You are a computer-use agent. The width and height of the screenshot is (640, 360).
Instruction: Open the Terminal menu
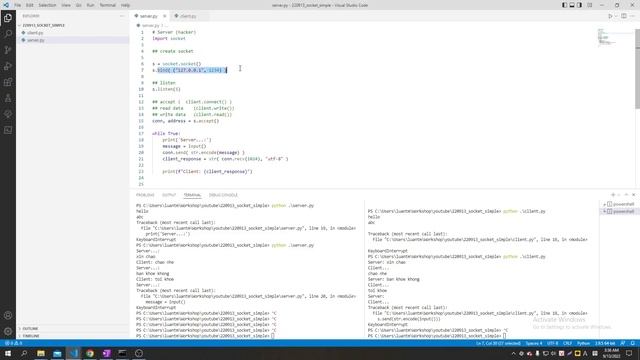[108, 5]
